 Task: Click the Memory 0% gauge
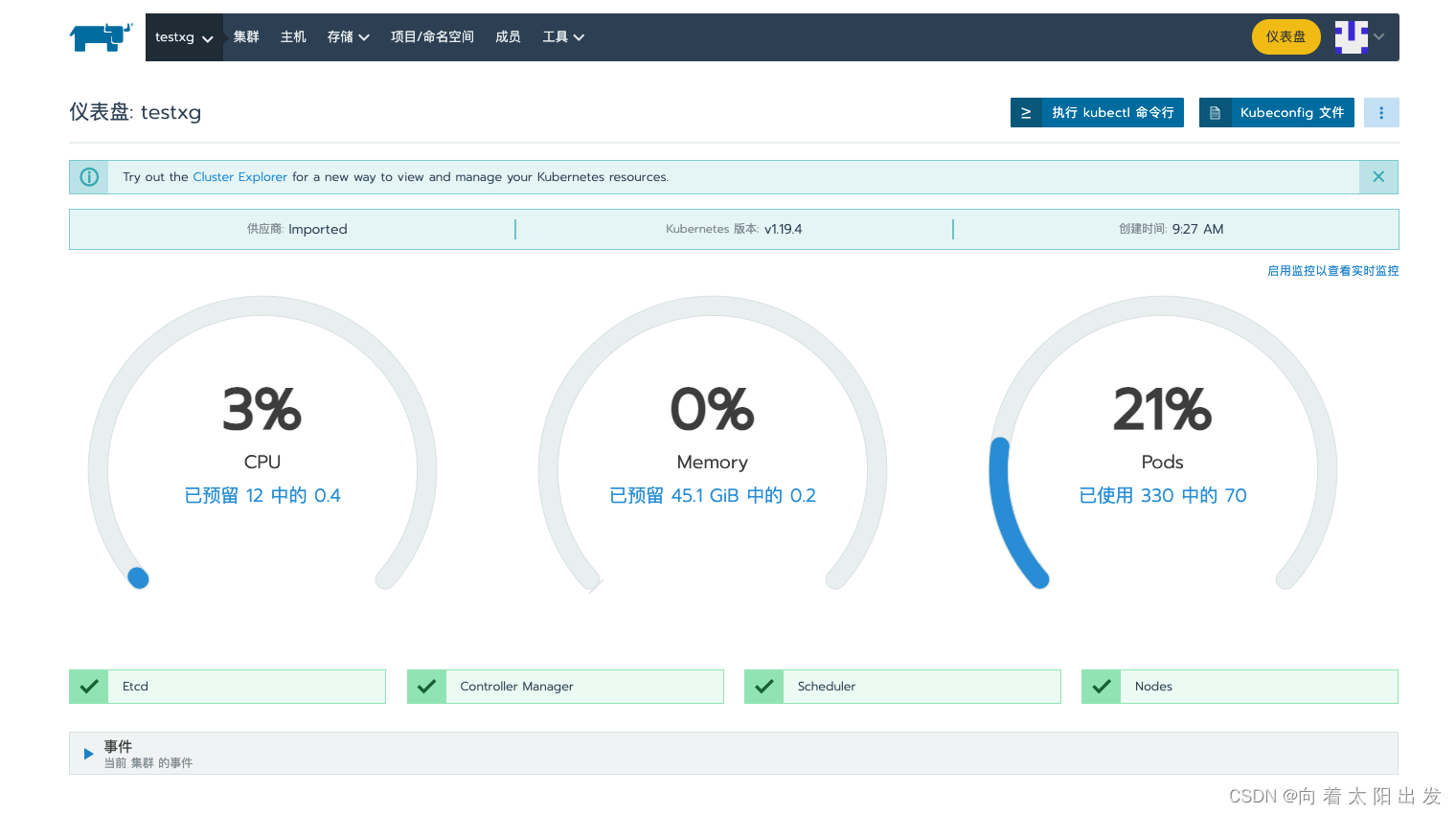pos(713,443)
